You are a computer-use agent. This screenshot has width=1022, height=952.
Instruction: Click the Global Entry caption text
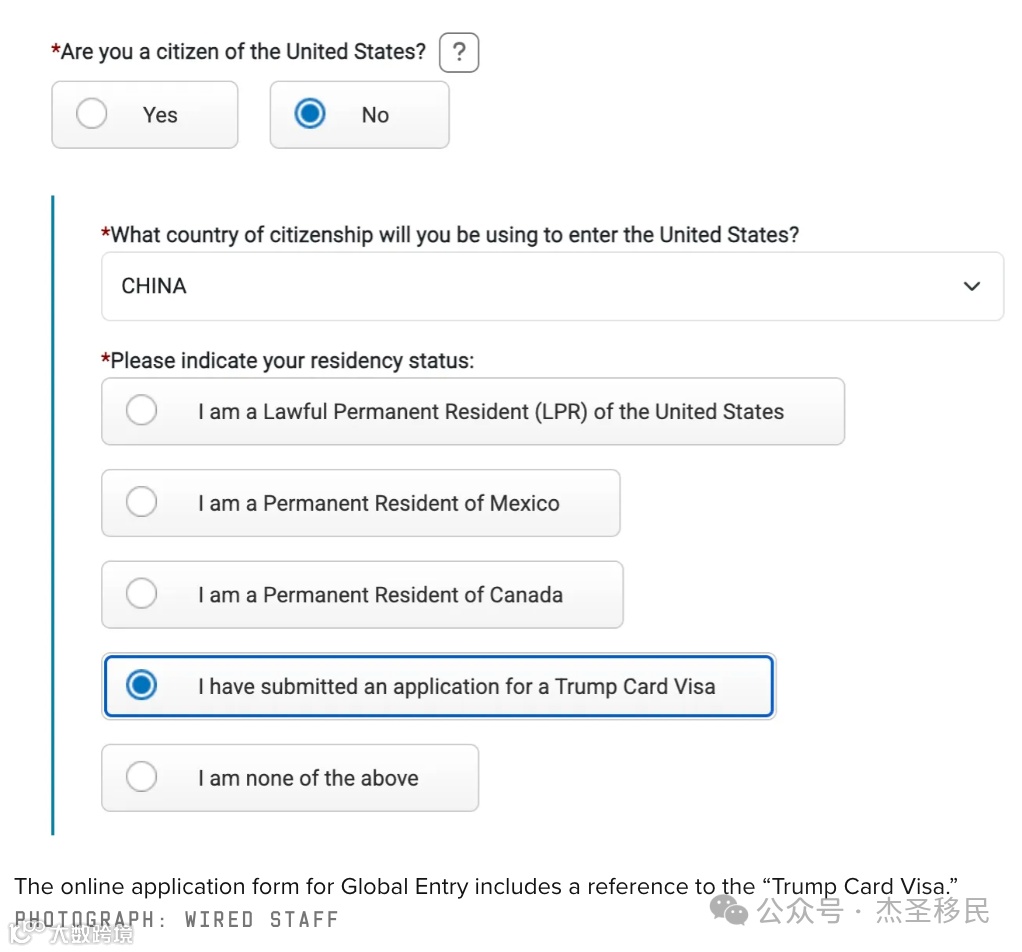(486, 886)
